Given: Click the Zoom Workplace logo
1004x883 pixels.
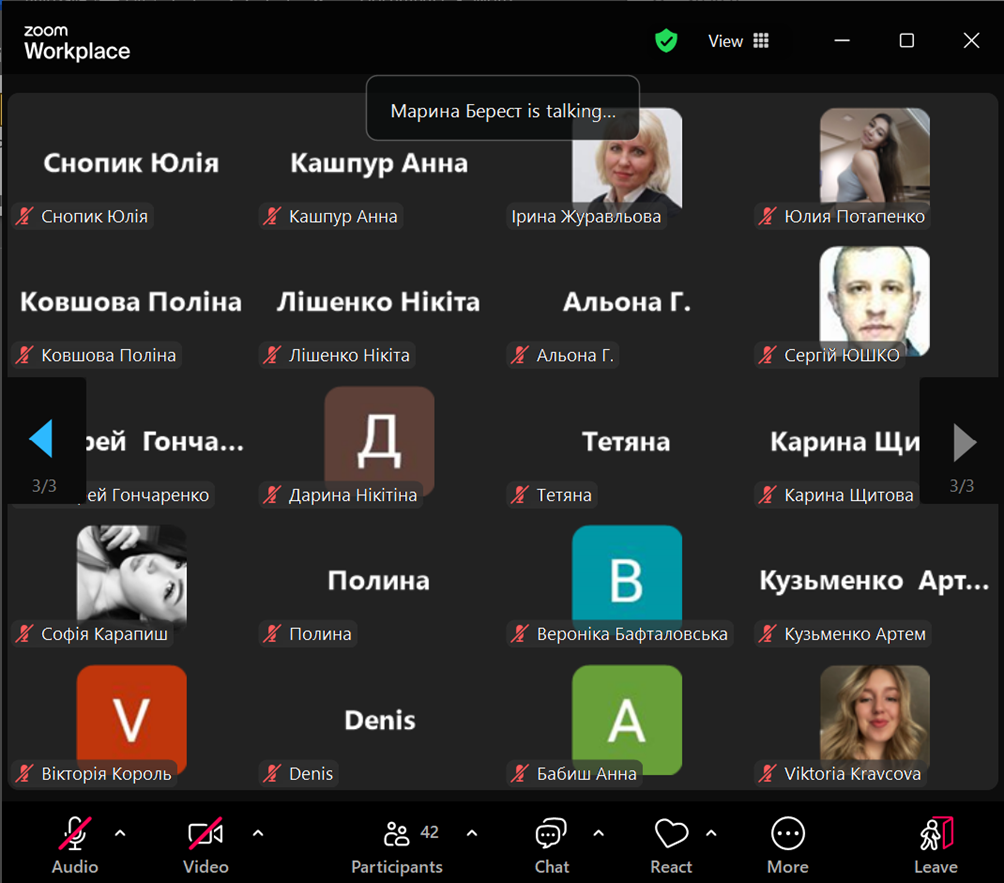Looking at the screenshot, I should point(77,43).
